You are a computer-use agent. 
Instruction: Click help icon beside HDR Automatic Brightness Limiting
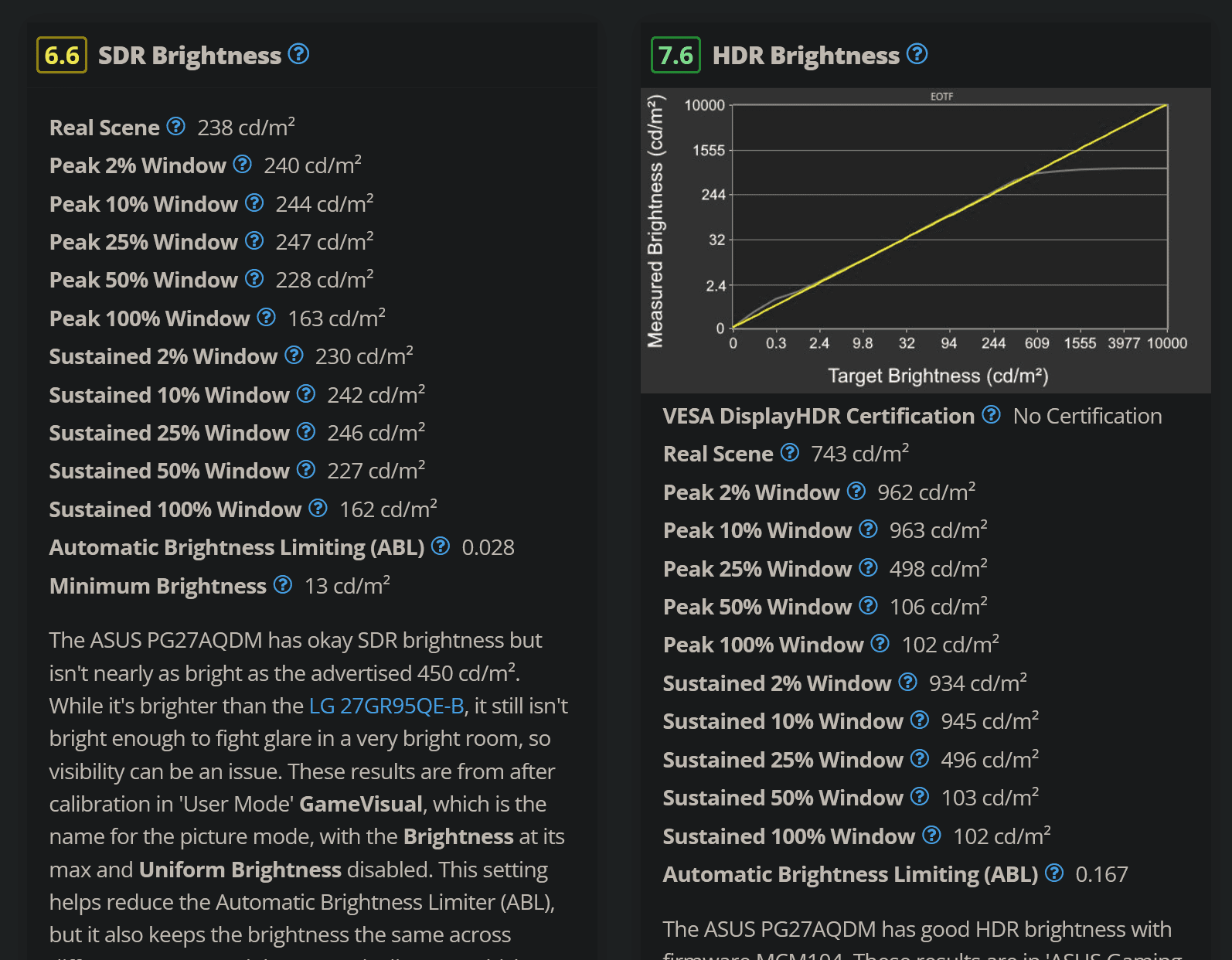(x=1054, y=873)
